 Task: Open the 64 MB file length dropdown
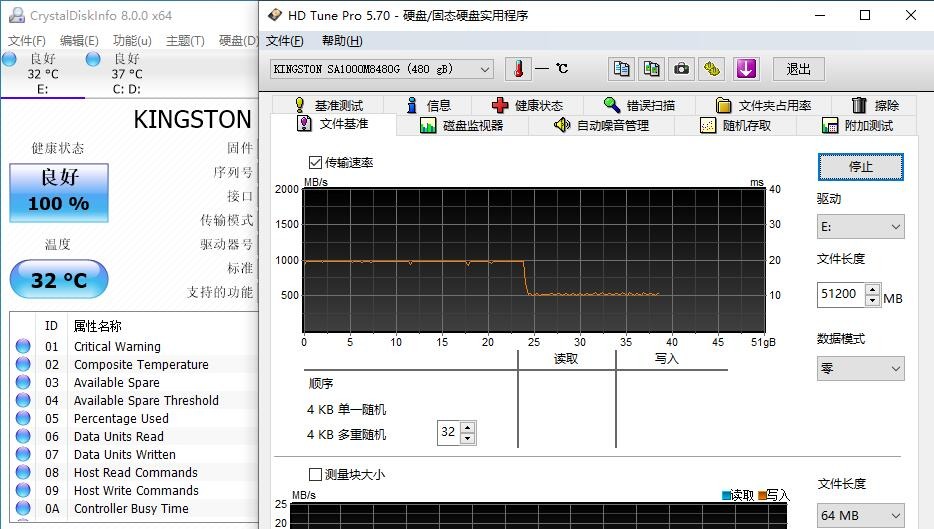(x=860, y=515)
